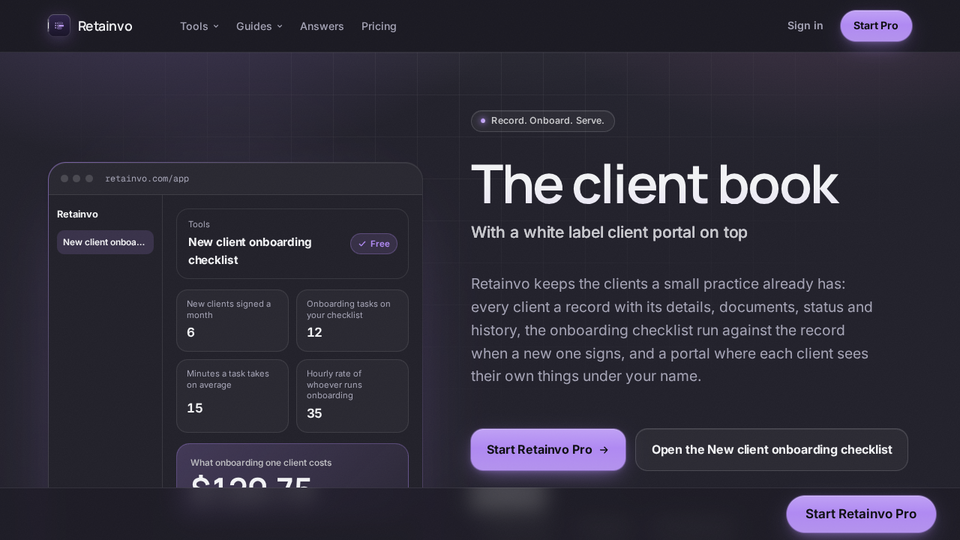This screenshot has height=540, width=960.
Task: Open the Retainvo home link text
Action: pyautogui.click(x=105, y=26)
